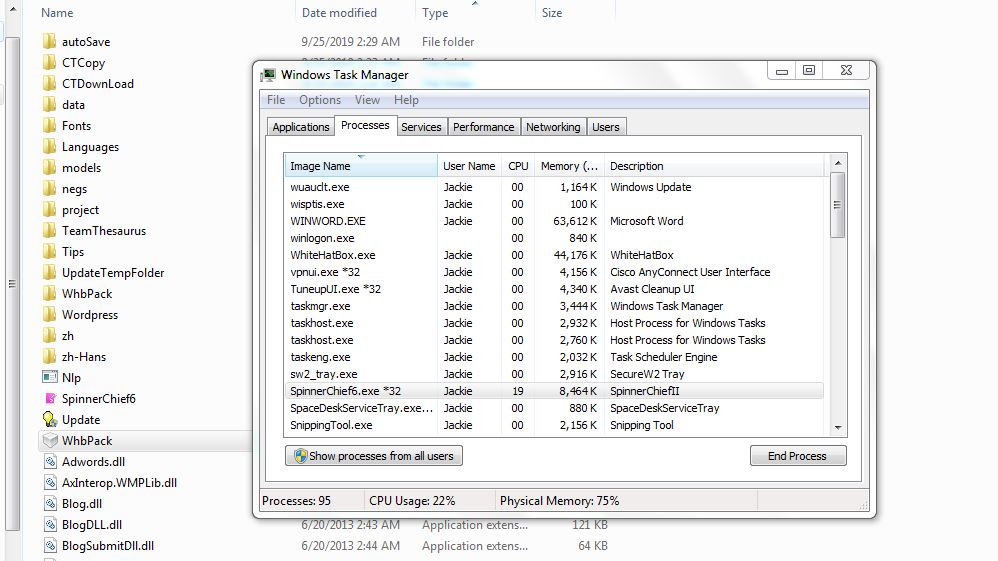Image resolution: width=998 pixels, height=561 pixels.
Task: Open the File menu in Task Manager
Action: [x=276, y=100]
